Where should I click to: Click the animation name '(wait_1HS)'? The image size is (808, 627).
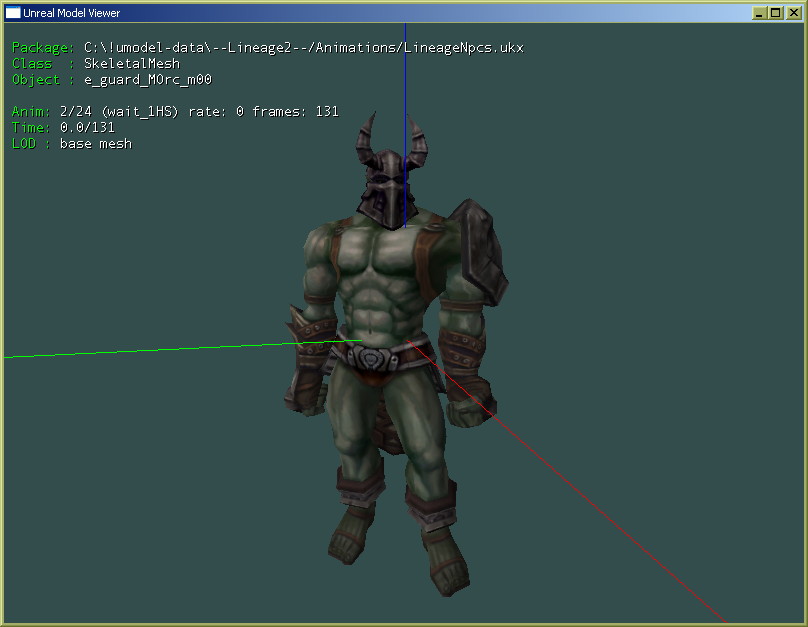(140, 112)
